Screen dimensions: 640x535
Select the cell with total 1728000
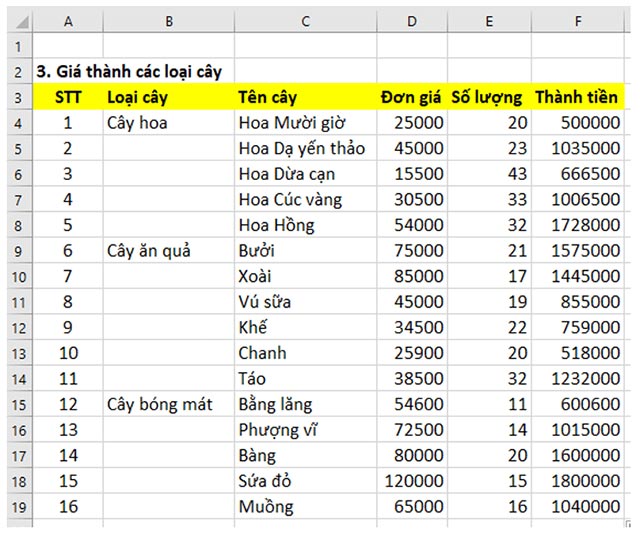[x=579, y=225]
